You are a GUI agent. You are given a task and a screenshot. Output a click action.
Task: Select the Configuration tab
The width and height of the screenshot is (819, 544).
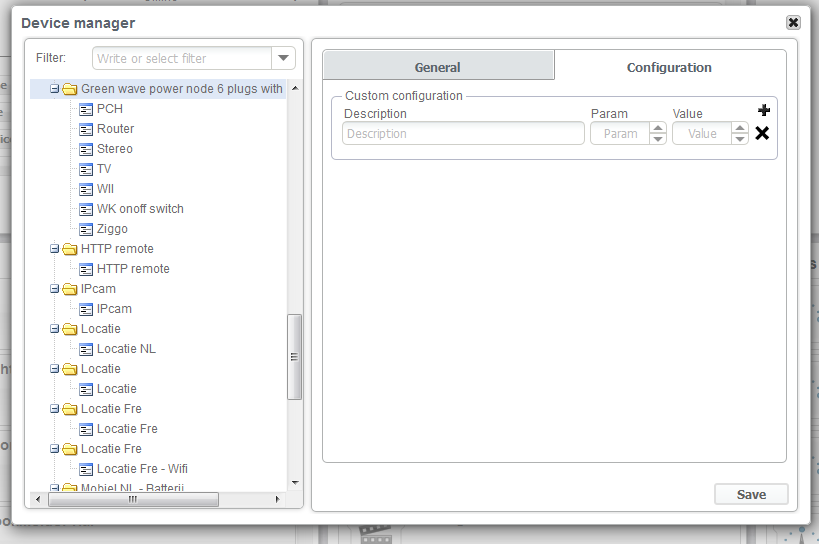(669, 67)
